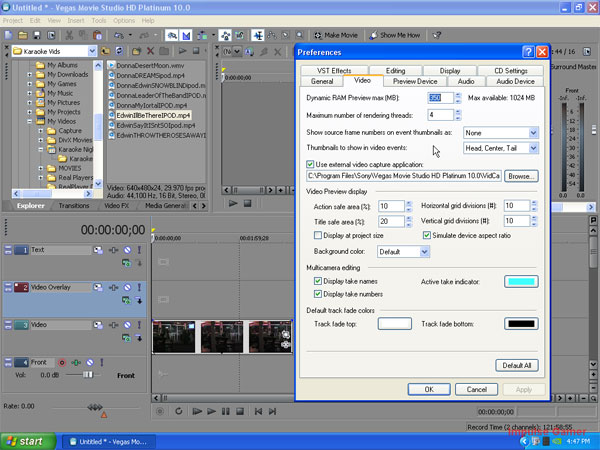
Task: Click the external capture application path field
Action: pos(404,176)
